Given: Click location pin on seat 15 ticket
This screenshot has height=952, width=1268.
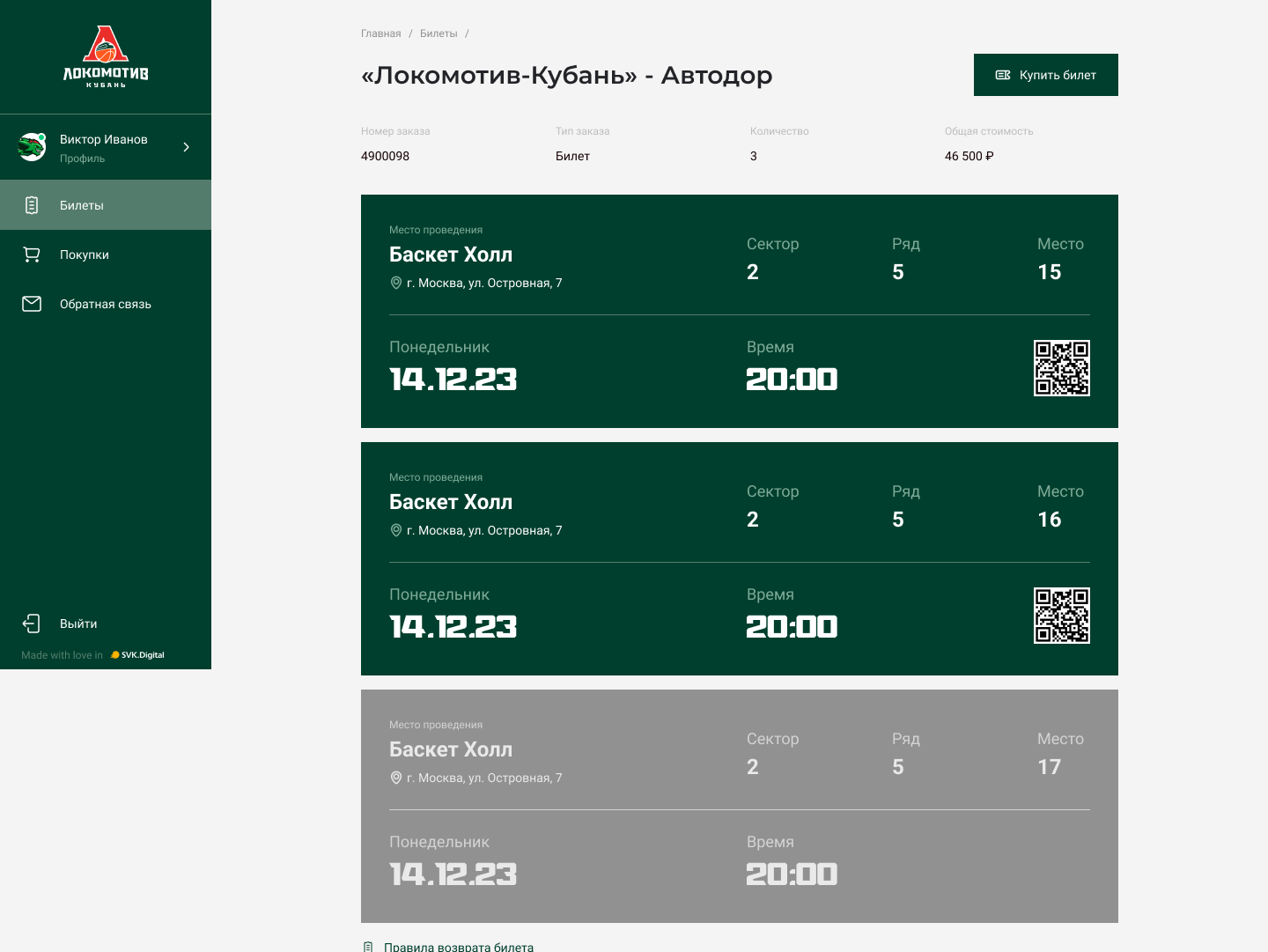Looking at the screenshot, I should (x=396, y=283).
